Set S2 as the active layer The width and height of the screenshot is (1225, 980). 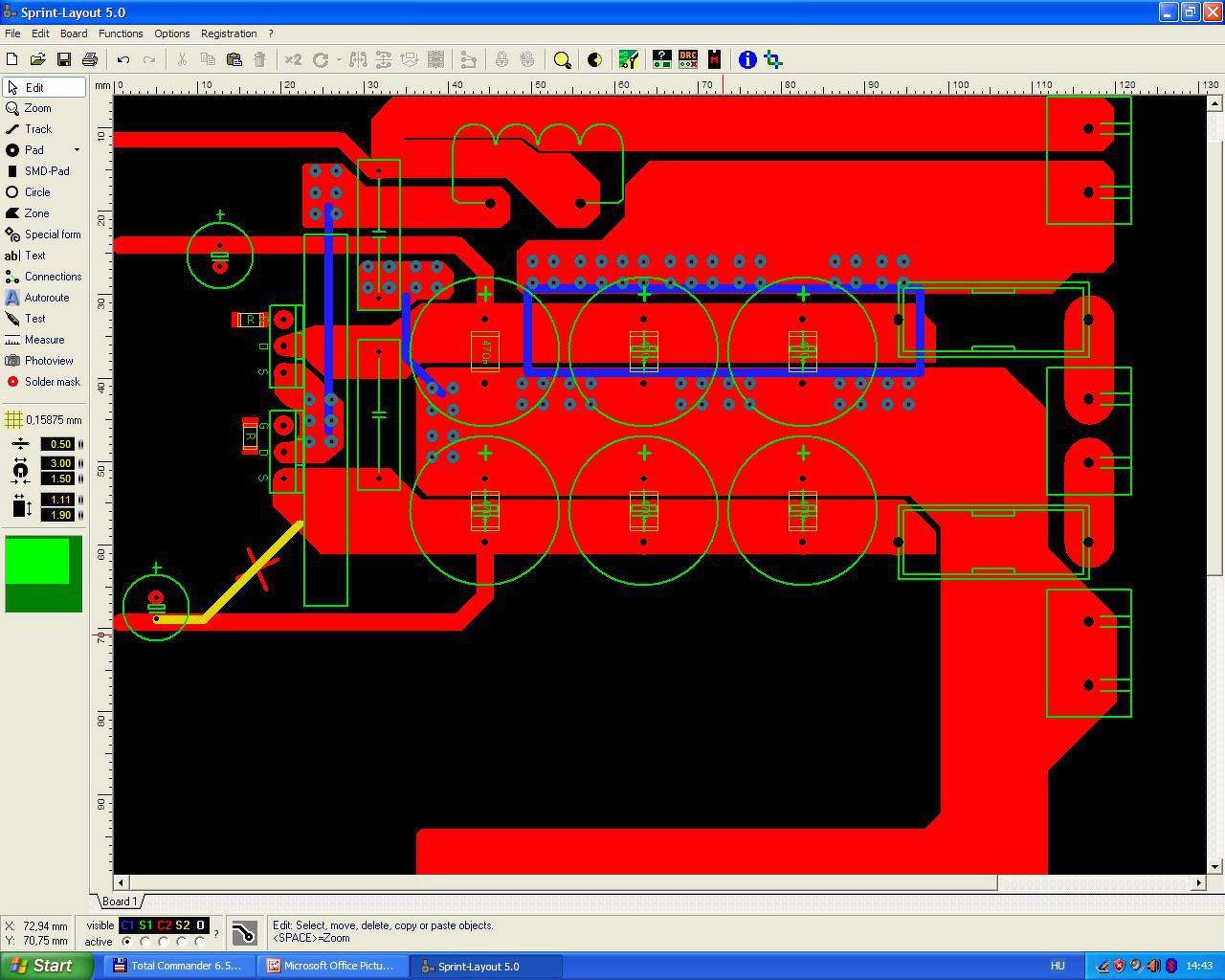click(x=182, y=942)
